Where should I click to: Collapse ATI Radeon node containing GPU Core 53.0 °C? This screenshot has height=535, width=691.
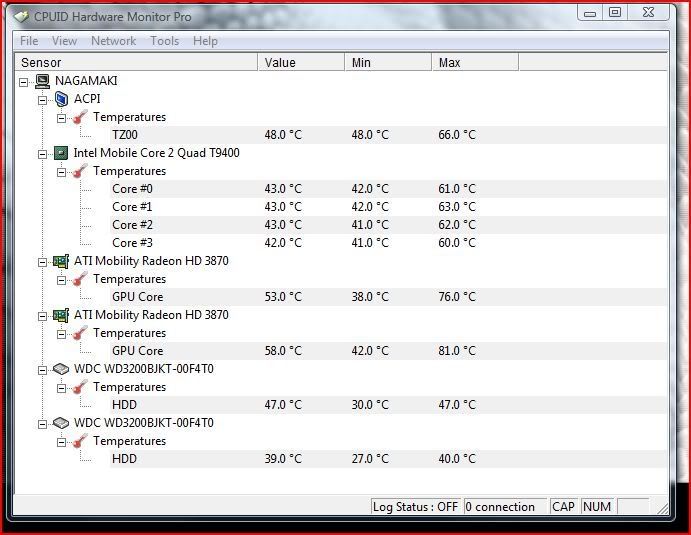(x=42, y=262)
